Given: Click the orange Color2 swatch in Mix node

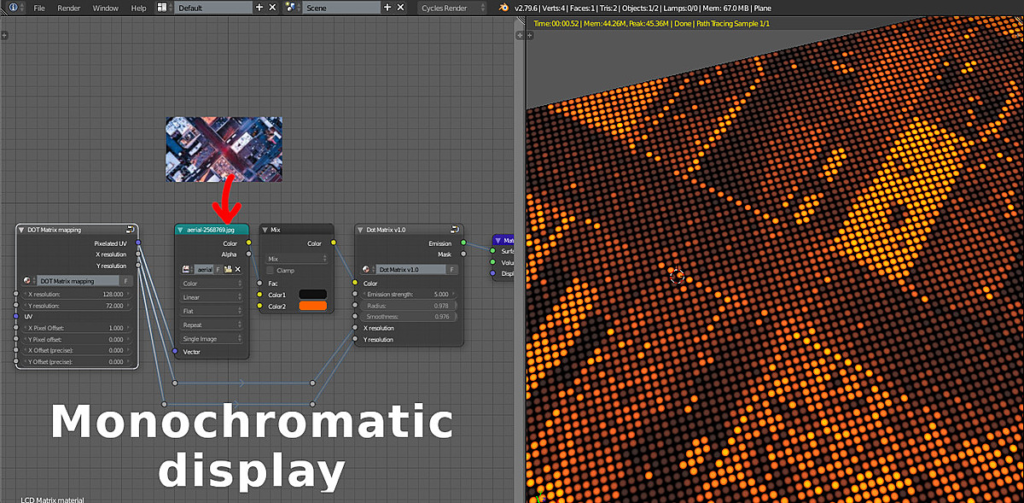Looking at the screenshot, I should click(312, 306).
